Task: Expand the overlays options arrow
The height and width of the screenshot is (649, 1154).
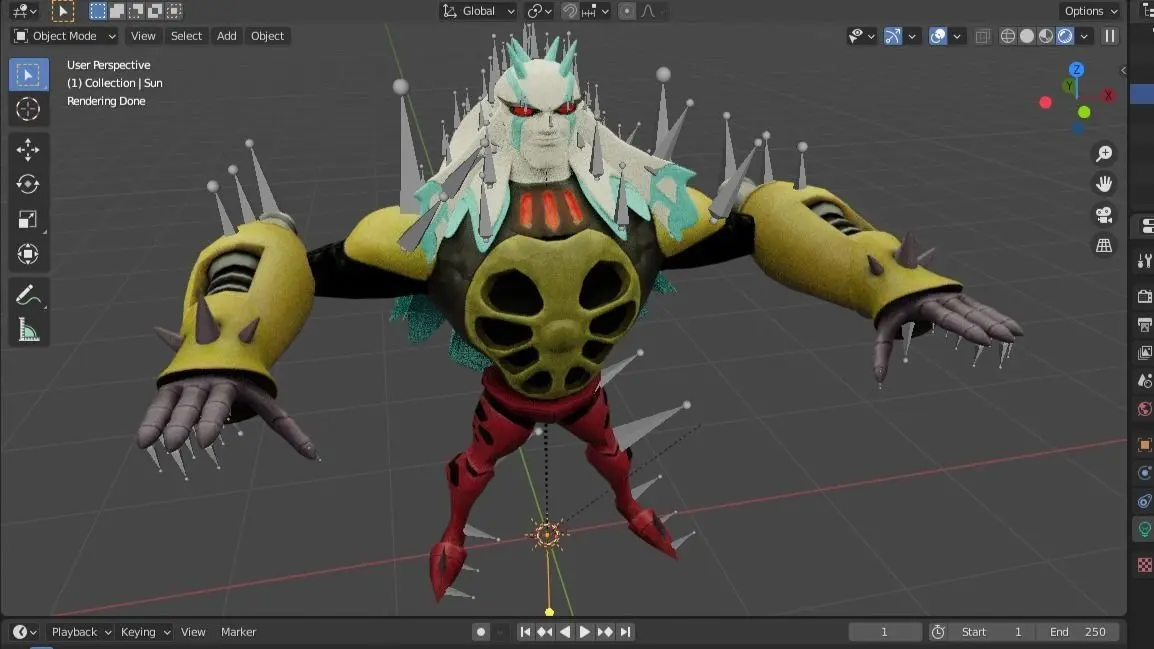Action: pos(957,36)
